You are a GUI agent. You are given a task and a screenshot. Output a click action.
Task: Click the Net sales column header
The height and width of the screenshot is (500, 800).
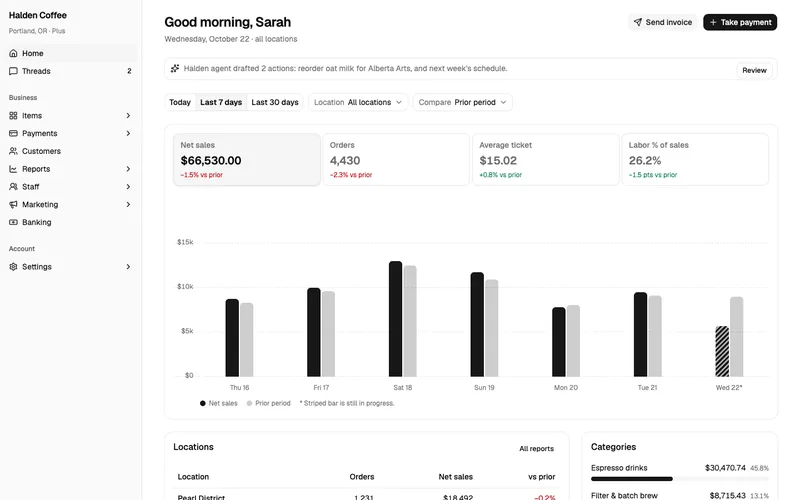[x=456, y=477]
